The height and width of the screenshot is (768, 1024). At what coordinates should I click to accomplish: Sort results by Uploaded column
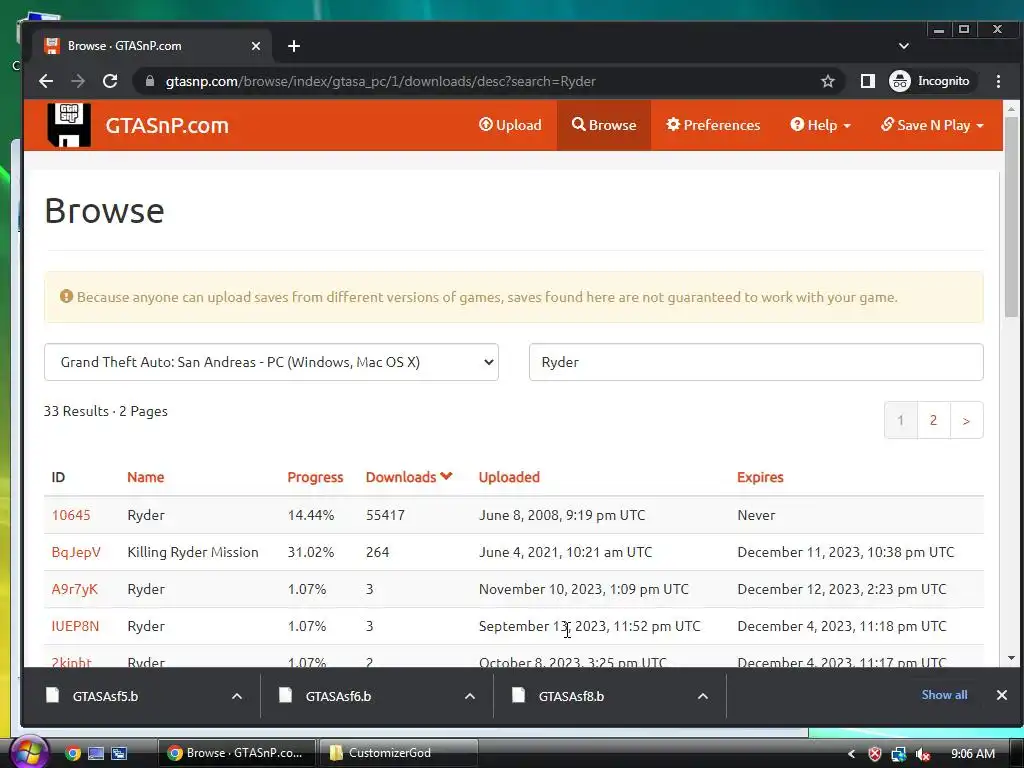pyautogui.click(x=509, y=477)
